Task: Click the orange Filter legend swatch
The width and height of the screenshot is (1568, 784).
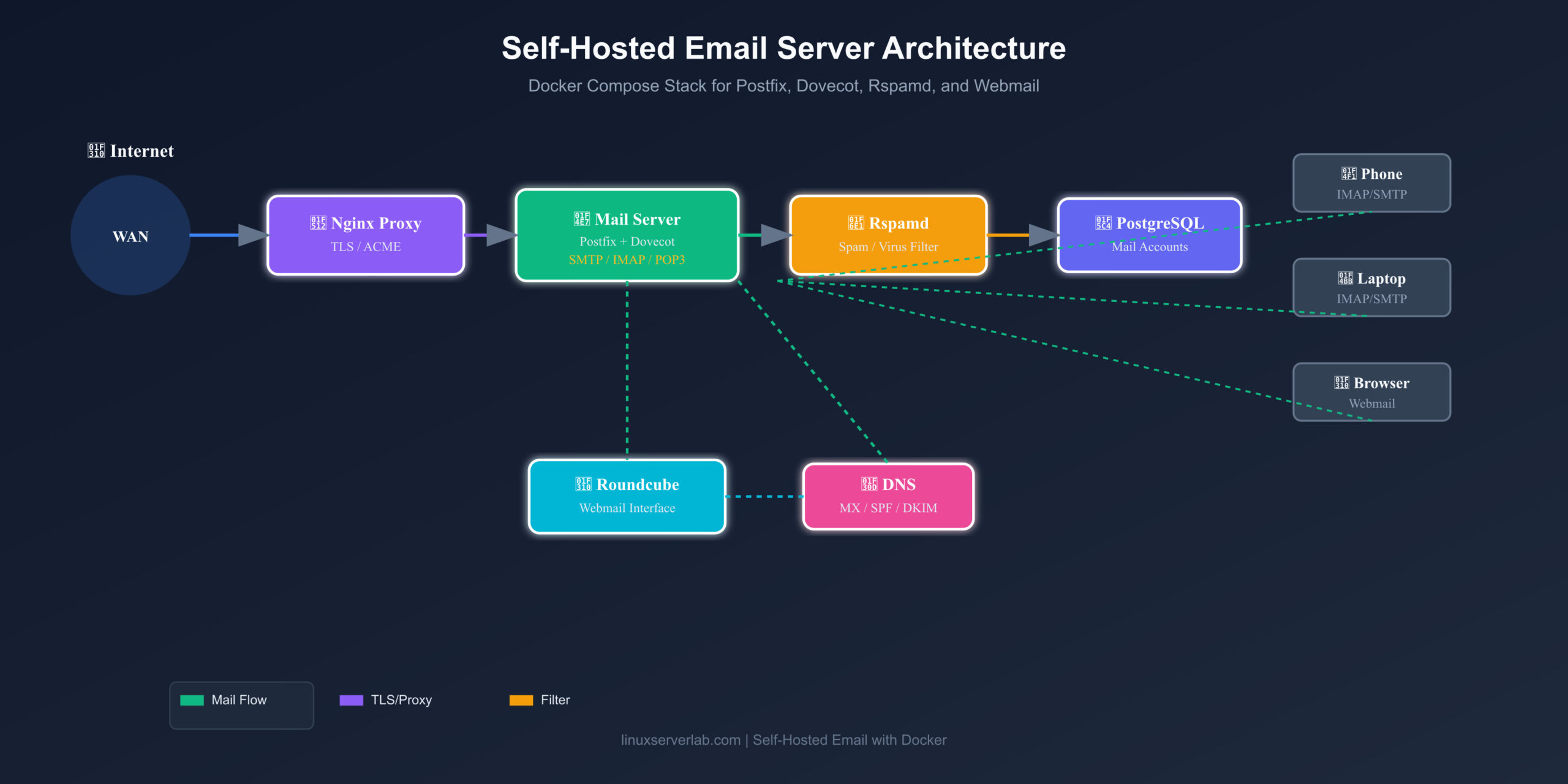Action: (x=521, y=700)
